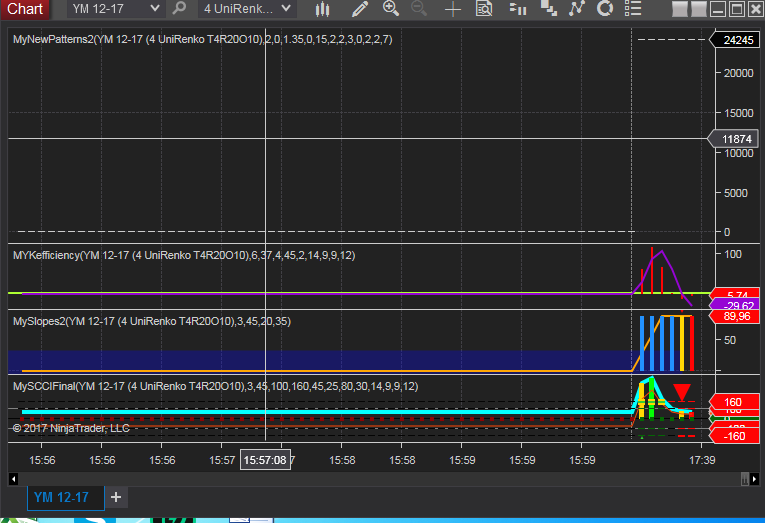Select the MySlopes2 indicator label
Image resolution: width=765 pixels, height=523 pixels.
(x=152, y=321)
